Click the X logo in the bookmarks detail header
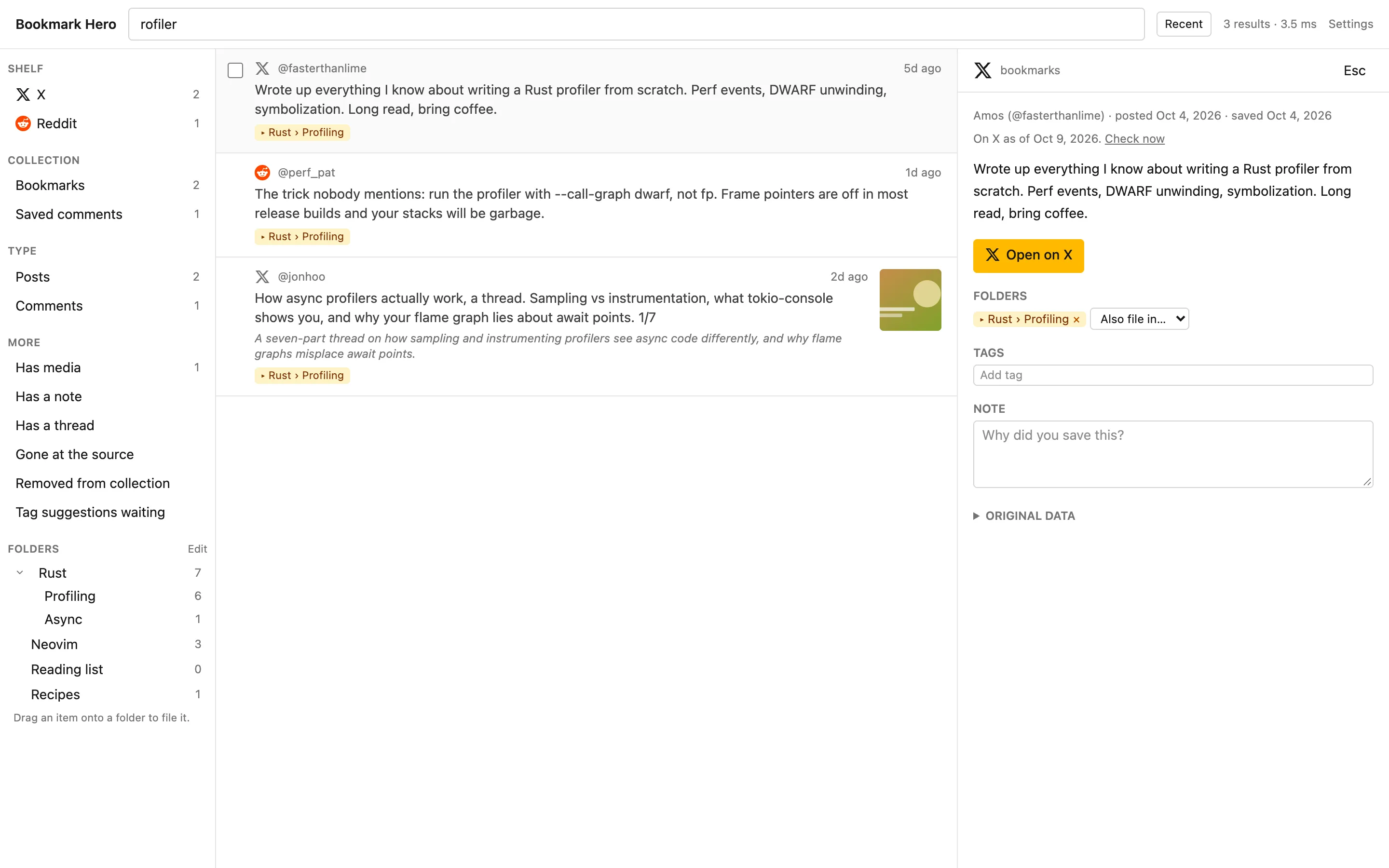The height and width of the screenshot is (868, 1389). [982, 70]
